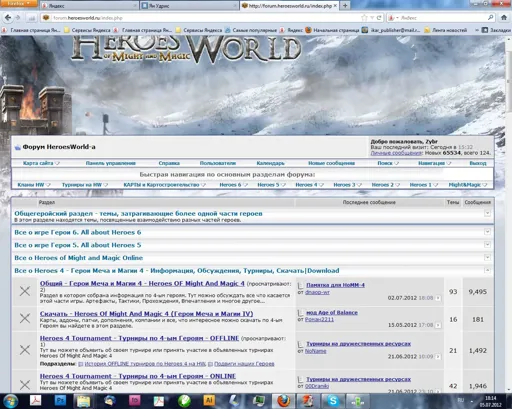
Task: Open the Heroes 5 quick navigation dropdown
Action: point(271,185)
